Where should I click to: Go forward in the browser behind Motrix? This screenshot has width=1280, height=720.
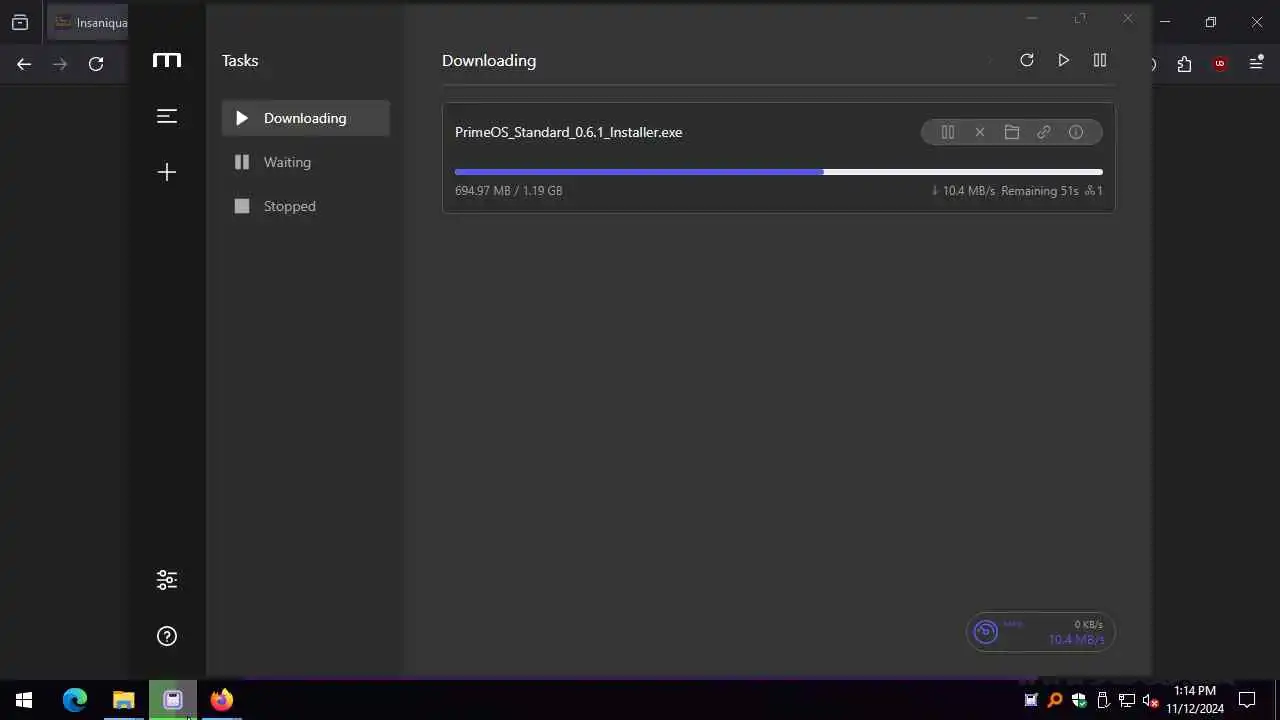pos(60,64)
